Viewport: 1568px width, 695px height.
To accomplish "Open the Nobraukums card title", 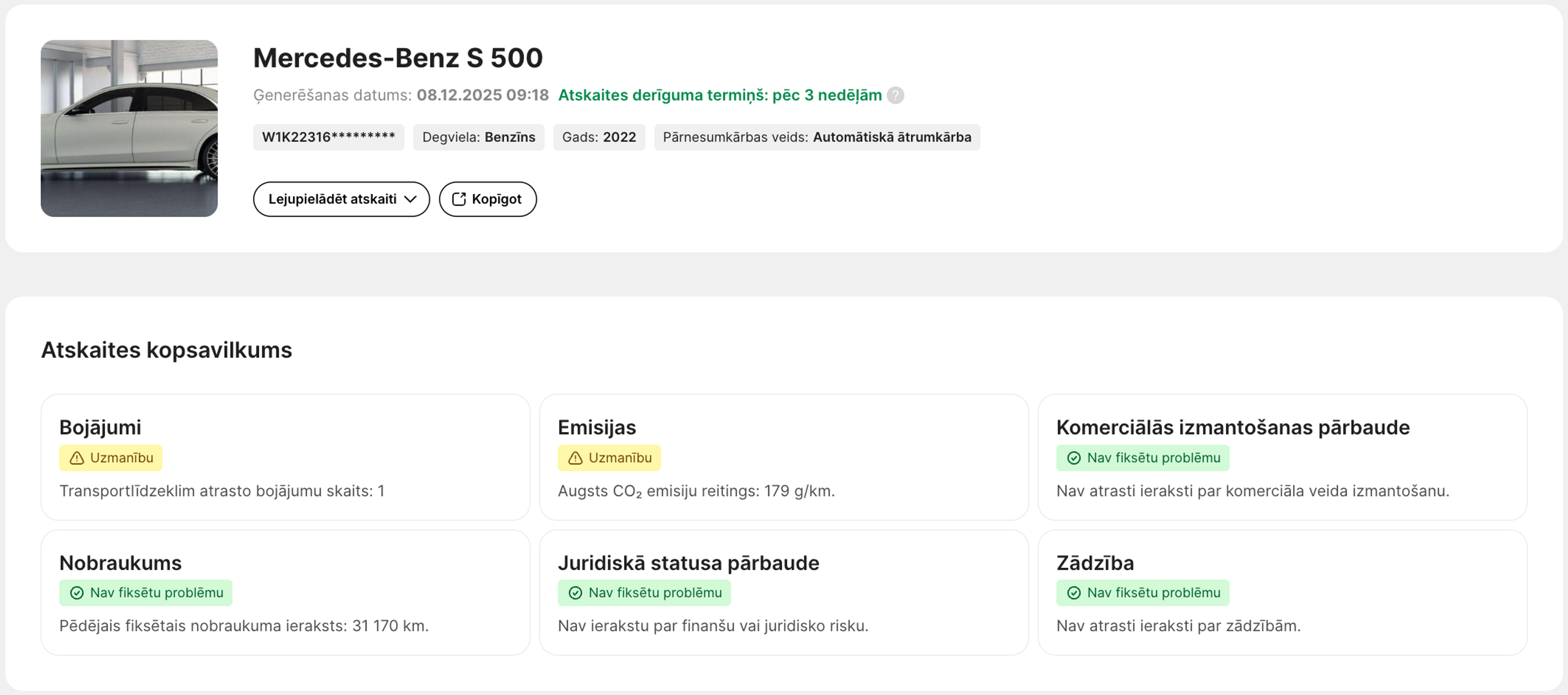I will click(120, 563).
